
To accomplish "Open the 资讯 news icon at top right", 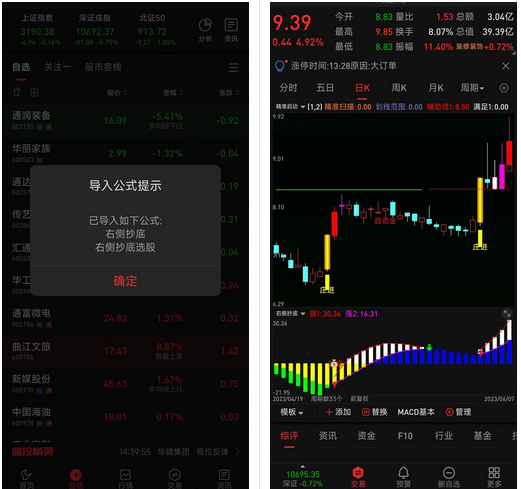I will tap(231, 30).
